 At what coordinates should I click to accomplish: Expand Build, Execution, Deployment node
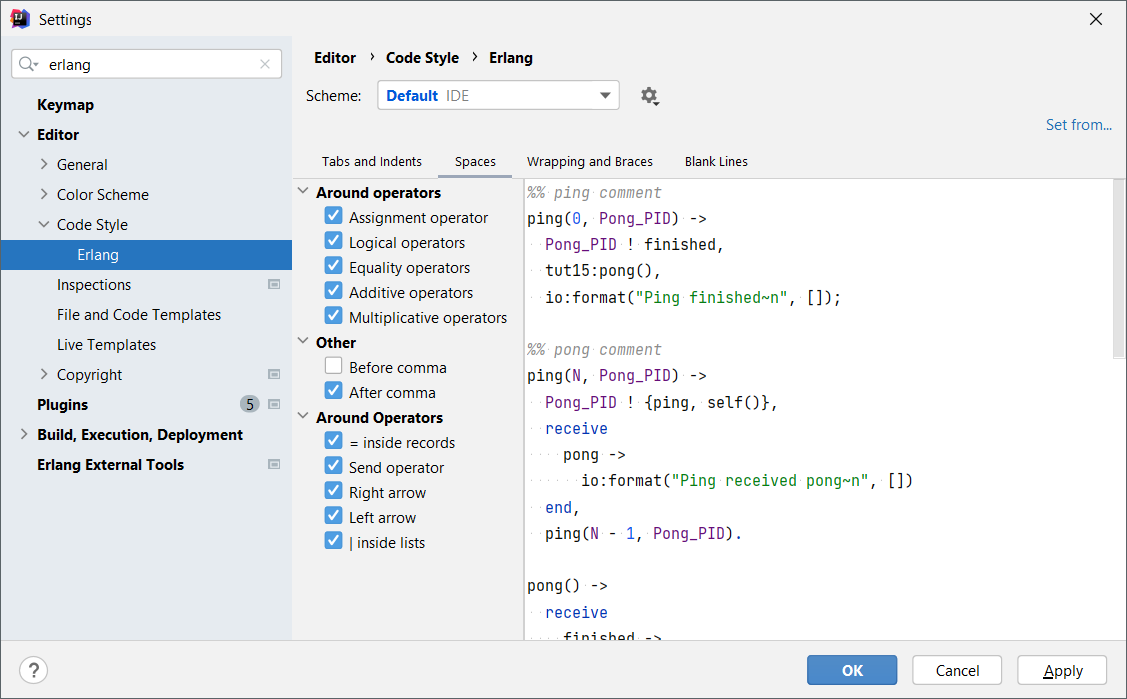point(24,435)
